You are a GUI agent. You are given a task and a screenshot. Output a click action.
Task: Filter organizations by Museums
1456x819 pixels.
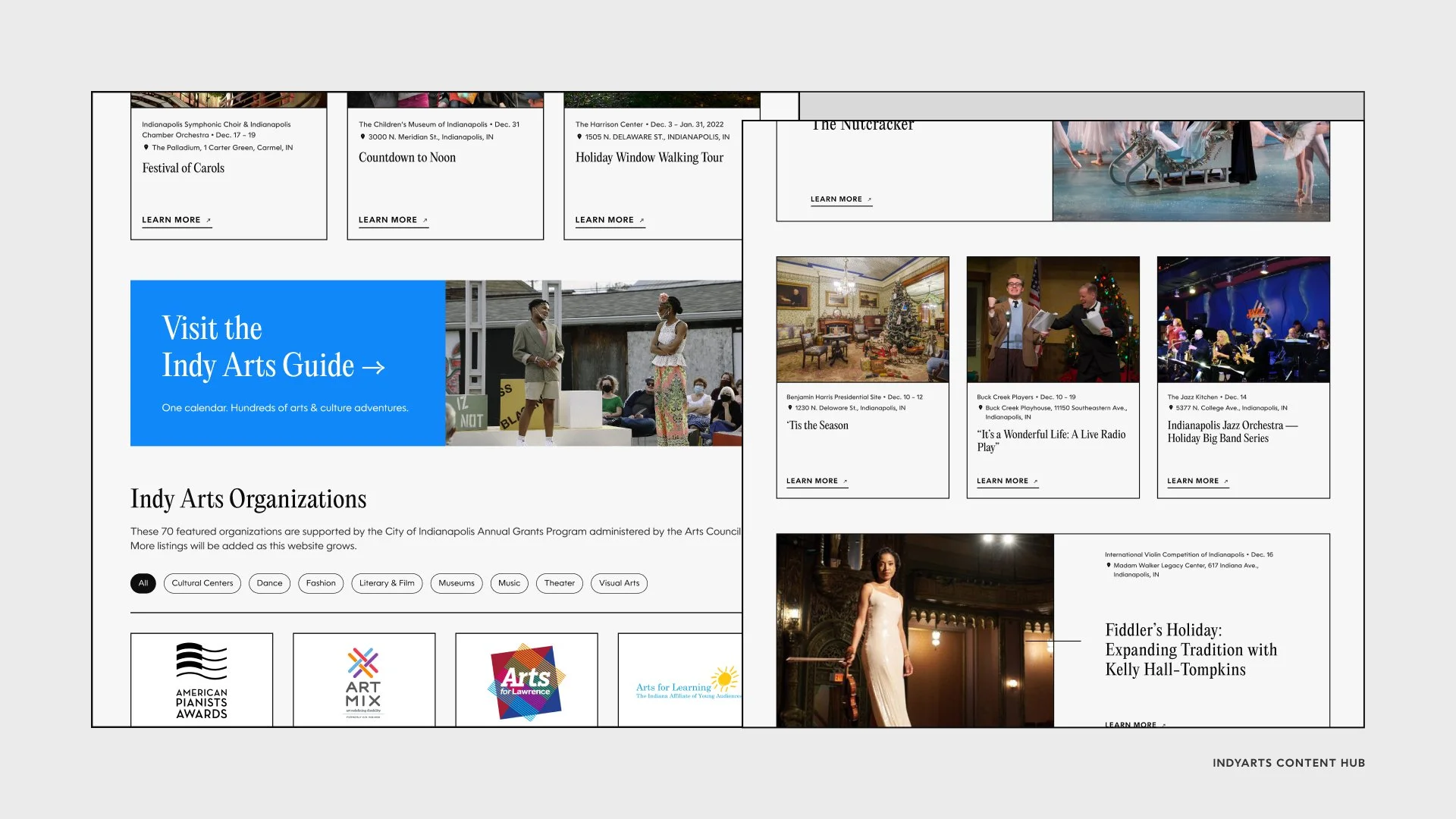tap(456, 583)
